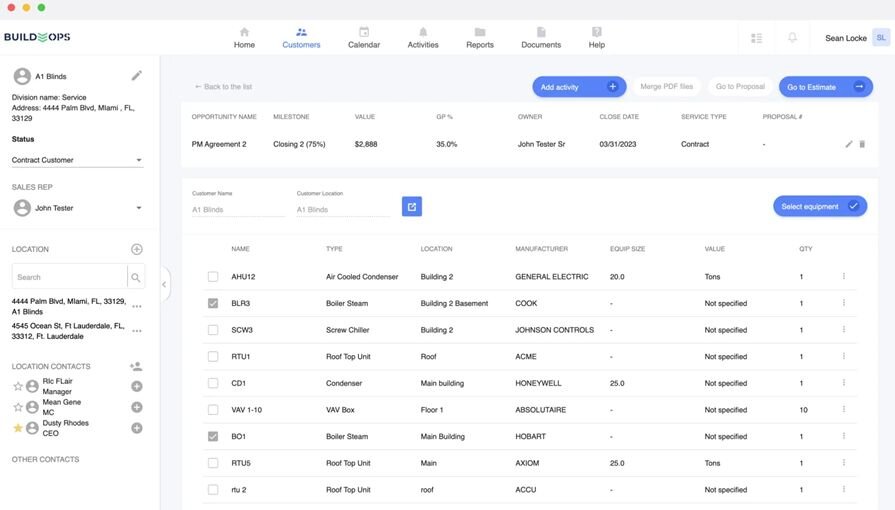Open Sean Locke user avatar menu

click(881, 38)
